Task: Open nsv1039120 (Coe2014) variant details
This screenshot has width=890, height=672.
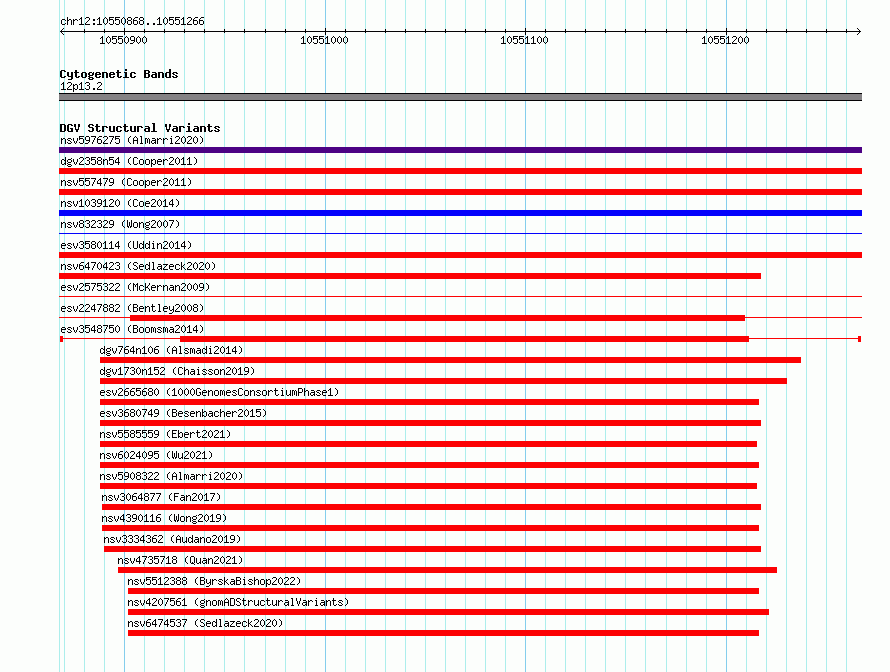Action: (120, 203)
